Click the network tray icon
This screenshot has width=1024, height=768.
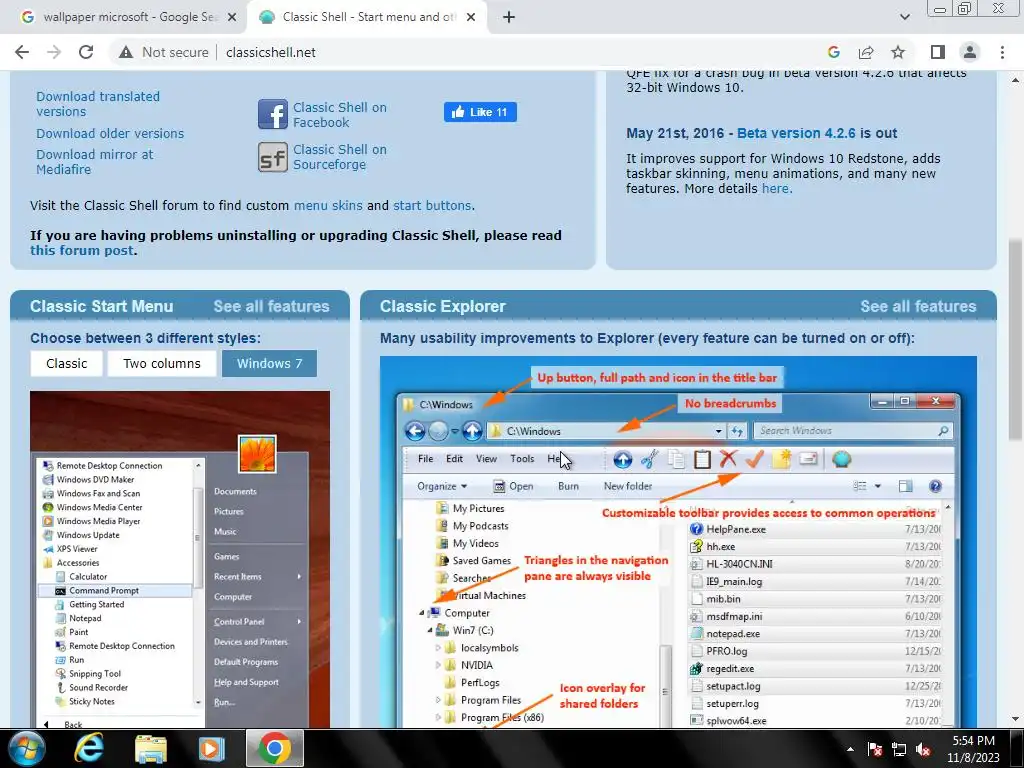(899, 749)
